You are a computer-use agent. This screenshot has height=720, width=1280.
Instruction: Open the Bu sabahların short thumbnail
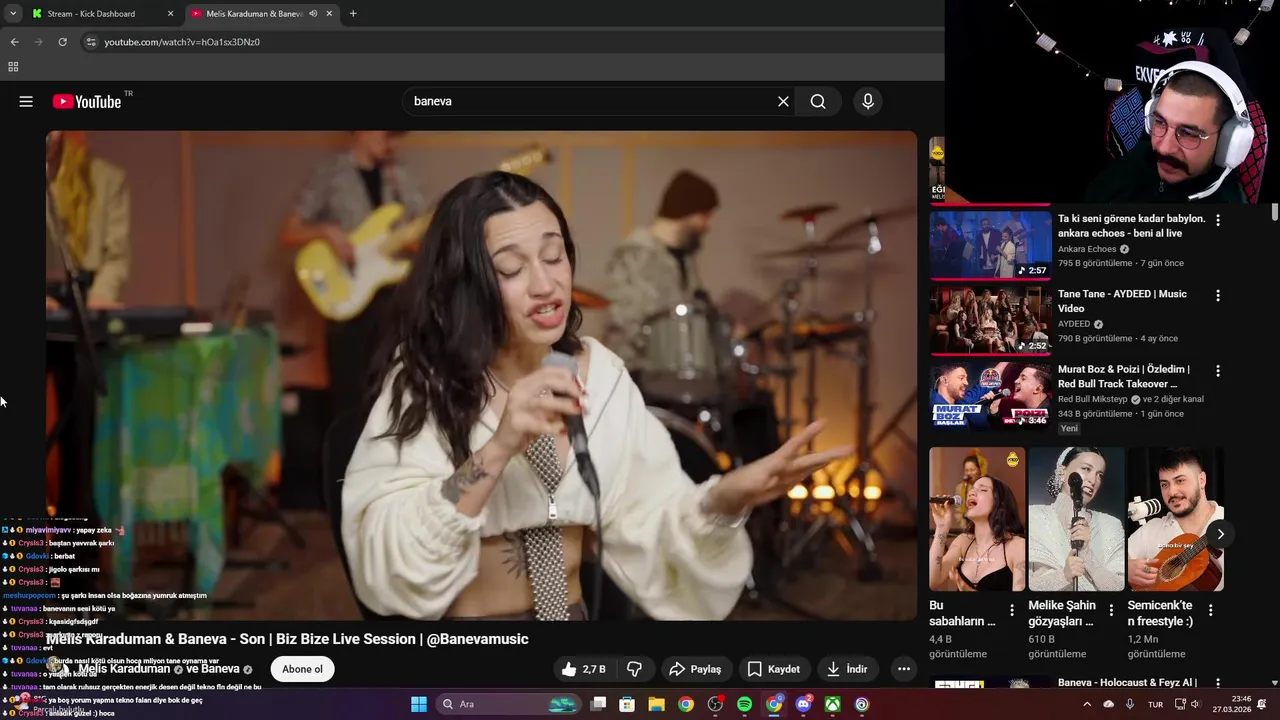coord(977,519)
